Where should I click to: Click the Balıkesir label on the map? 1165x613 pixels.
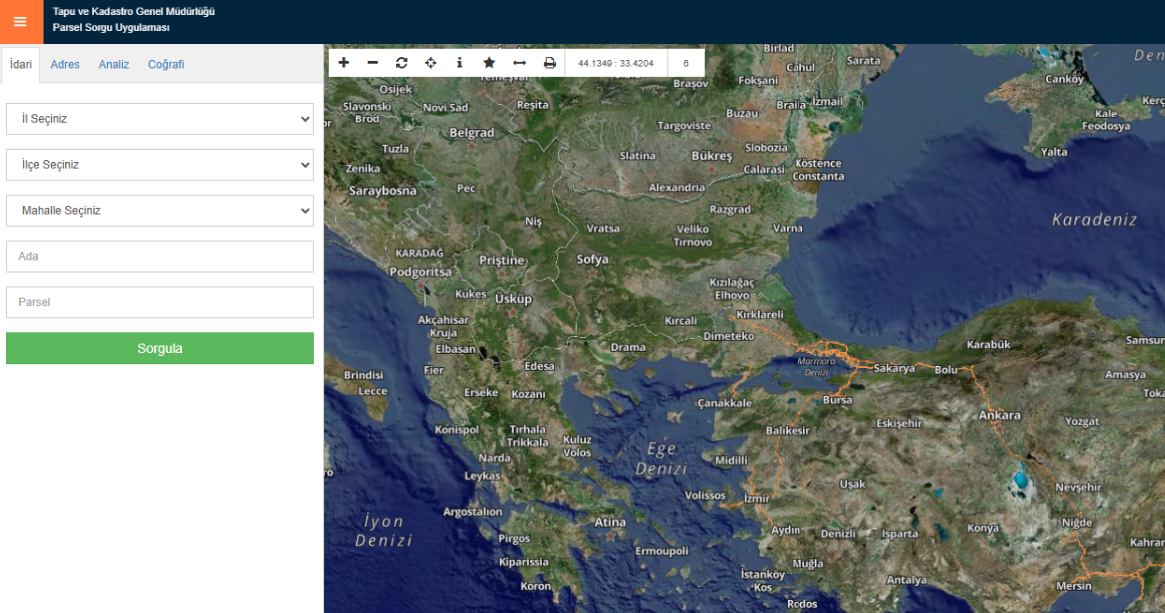tap(788, 430)
